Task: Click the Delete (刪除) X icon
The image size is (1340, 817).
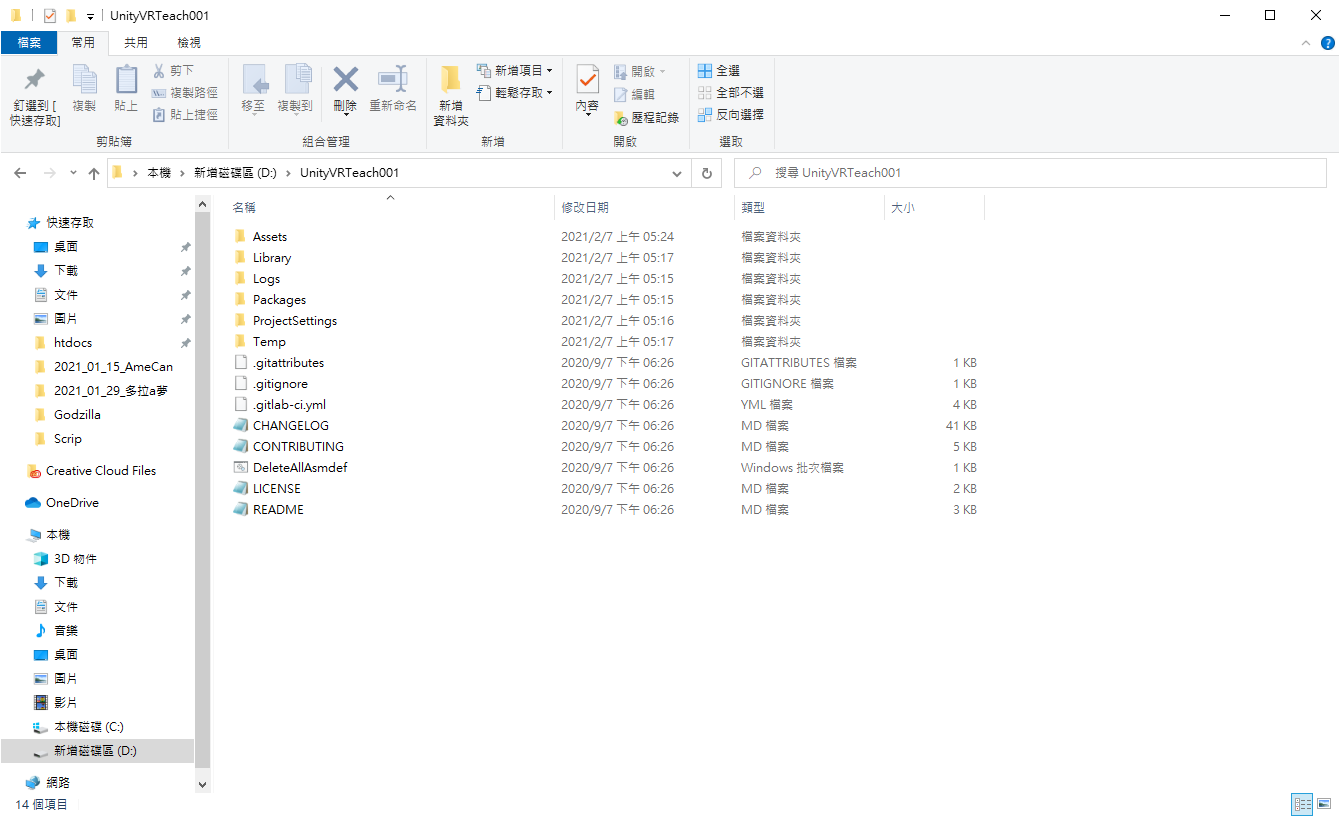Action: (345, 80)
